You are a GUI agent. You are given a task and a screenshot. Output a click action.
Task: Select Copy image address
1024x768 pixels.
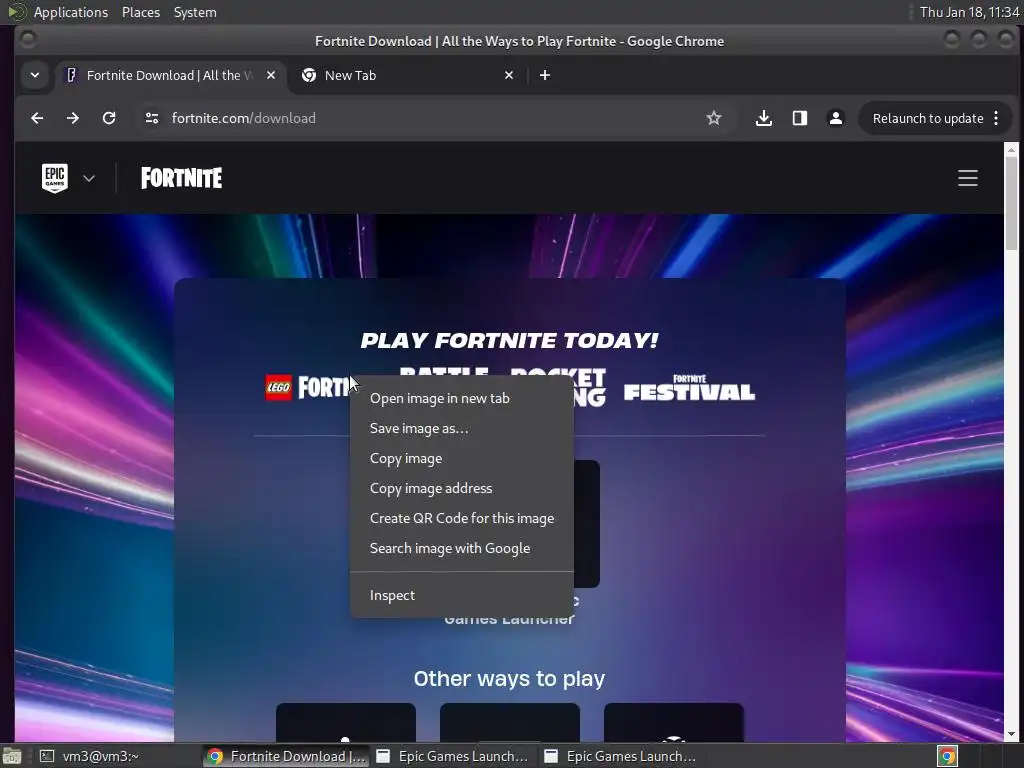tap(462, 488)
